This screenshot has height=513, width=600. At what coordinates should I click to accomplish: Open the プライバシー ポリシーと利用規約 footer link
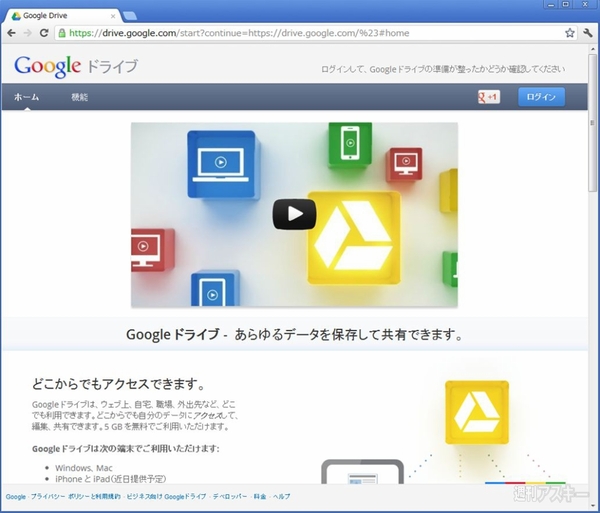[75, 497]
